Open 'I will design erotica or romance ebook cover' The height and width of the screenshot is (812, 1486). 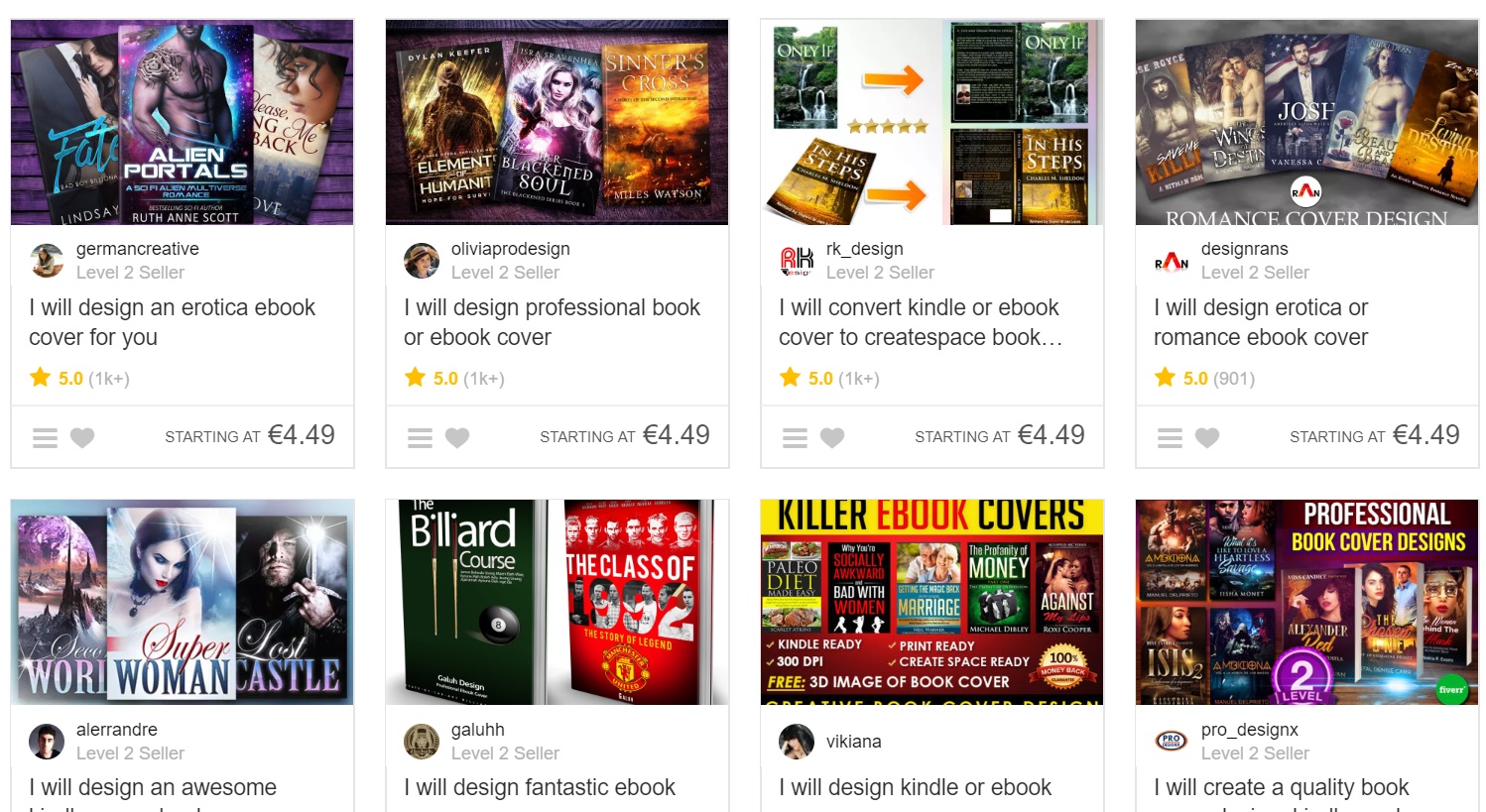(x=1261, y=322)
